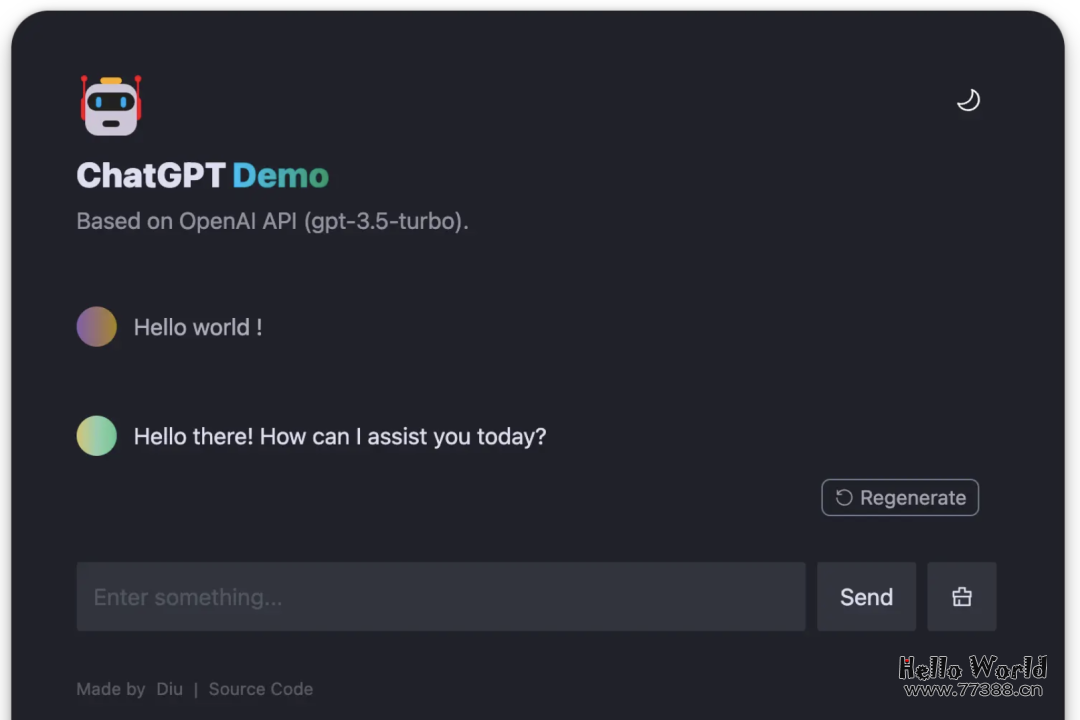Toggle dark mode with the moon icon
This screenshot has height=720, width=1080.
968,100
